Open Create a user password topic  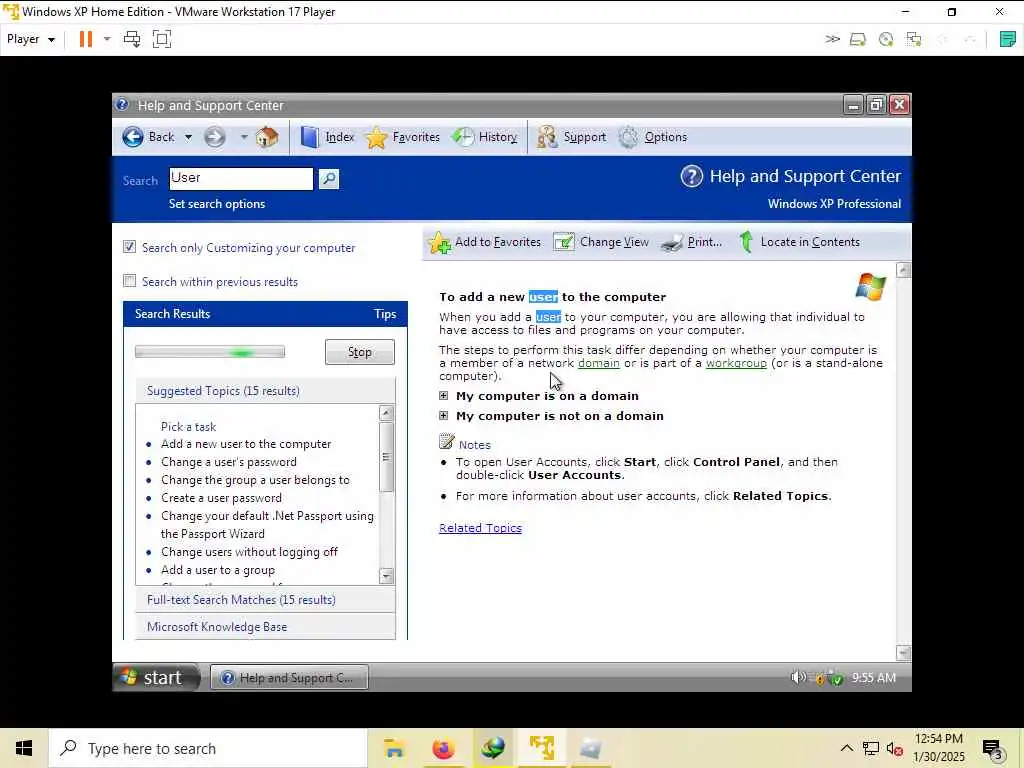(x=221, y=498)
